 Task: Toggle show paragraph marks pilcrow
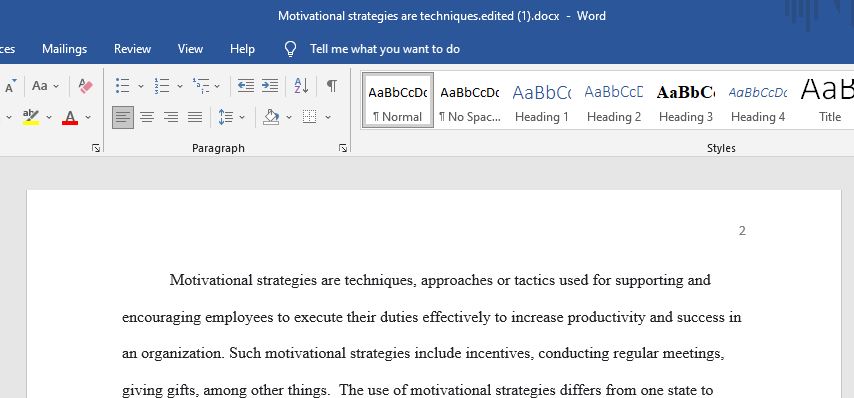pos(331,86)
